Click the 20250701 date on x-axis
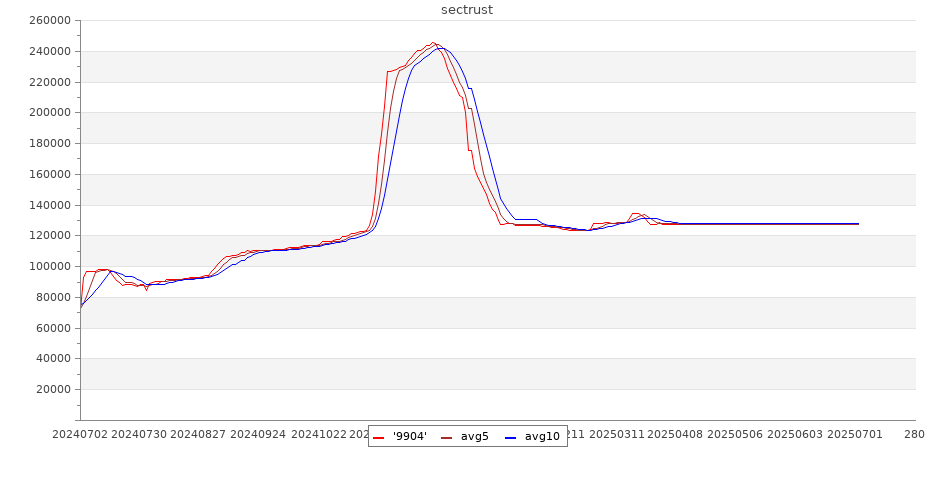The image size is (935, 500). click(x=855, y=434)
